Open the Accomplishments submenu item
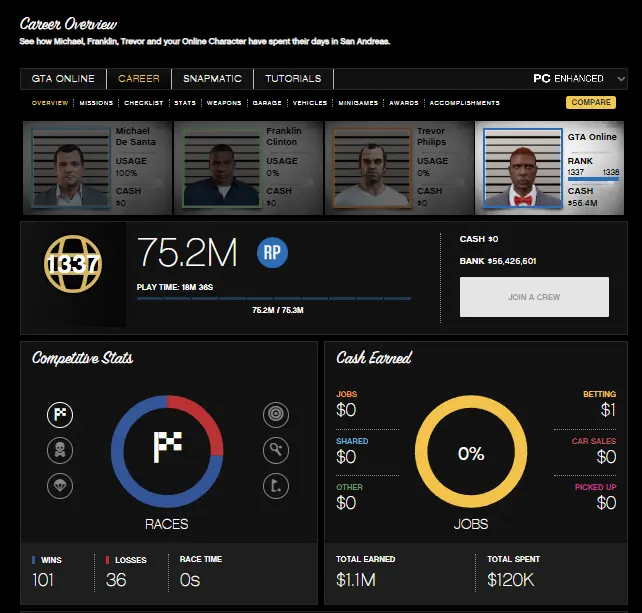The image size is (642, 613). coord(466,103)
